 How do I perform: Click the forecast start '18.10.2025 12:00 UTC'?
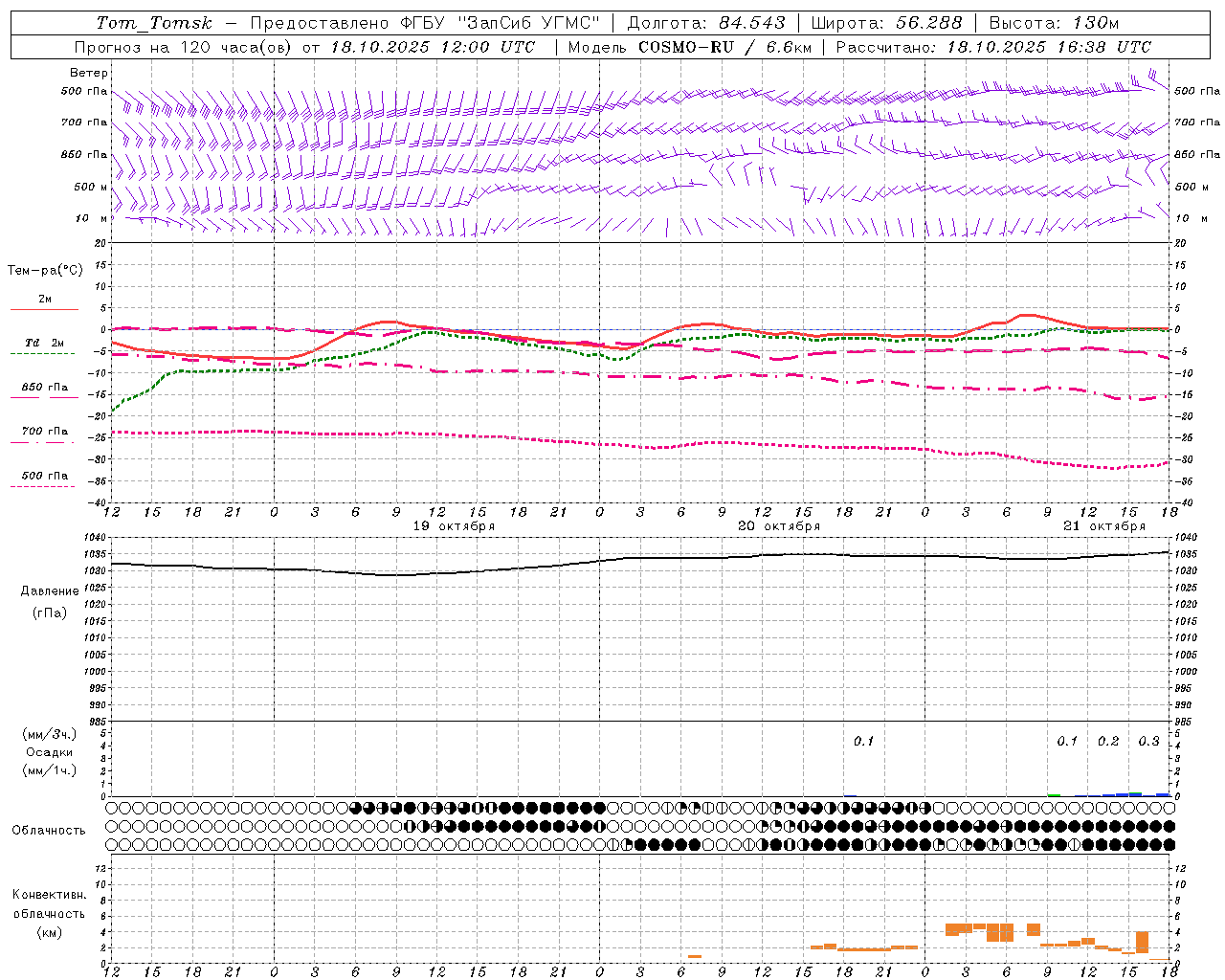(x=433, y=47)
